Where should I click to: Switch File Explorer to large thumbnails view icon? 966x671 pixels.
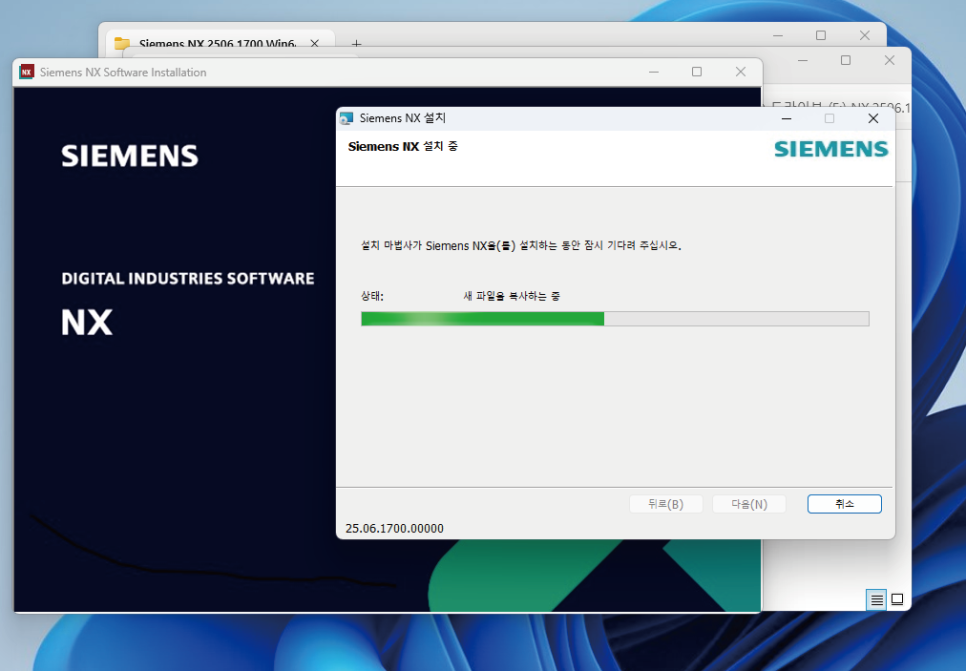click(898, 599)
